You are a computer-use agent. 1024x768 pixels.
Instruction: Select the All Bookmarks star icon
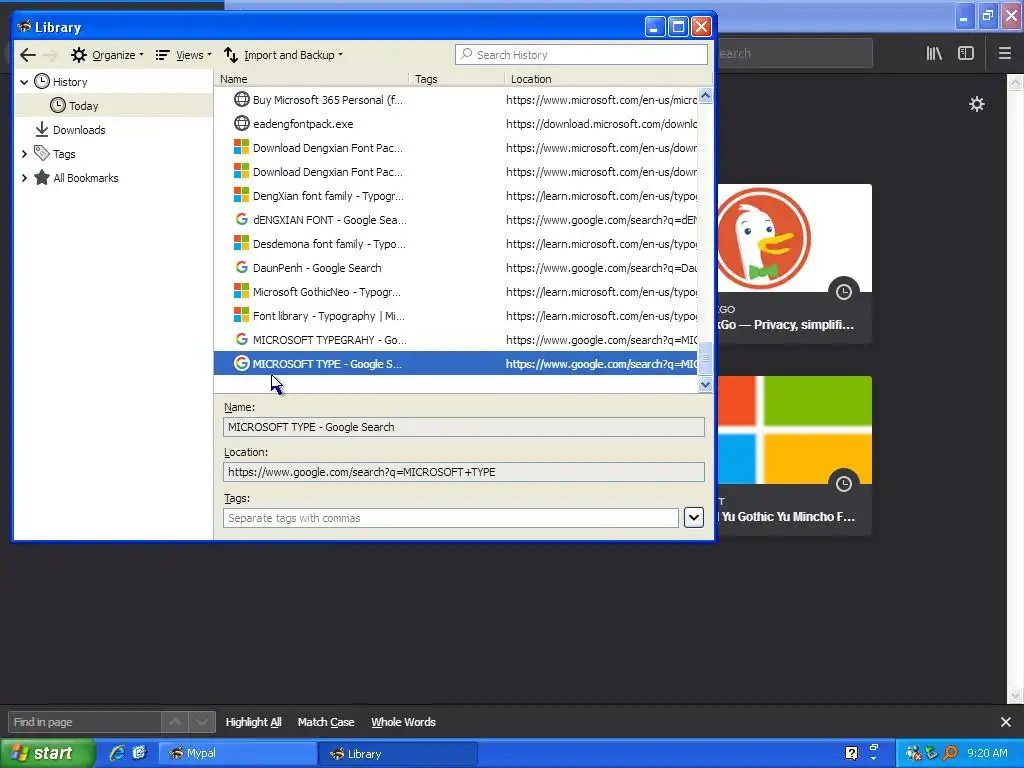click(42, 178)
